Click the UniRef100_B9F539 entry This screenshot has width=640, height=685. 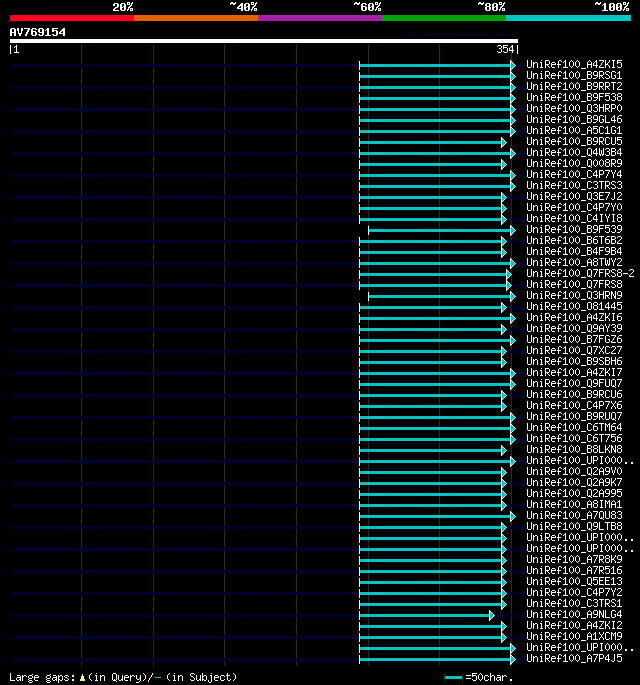pyautogui.click(x=574, y=229)
